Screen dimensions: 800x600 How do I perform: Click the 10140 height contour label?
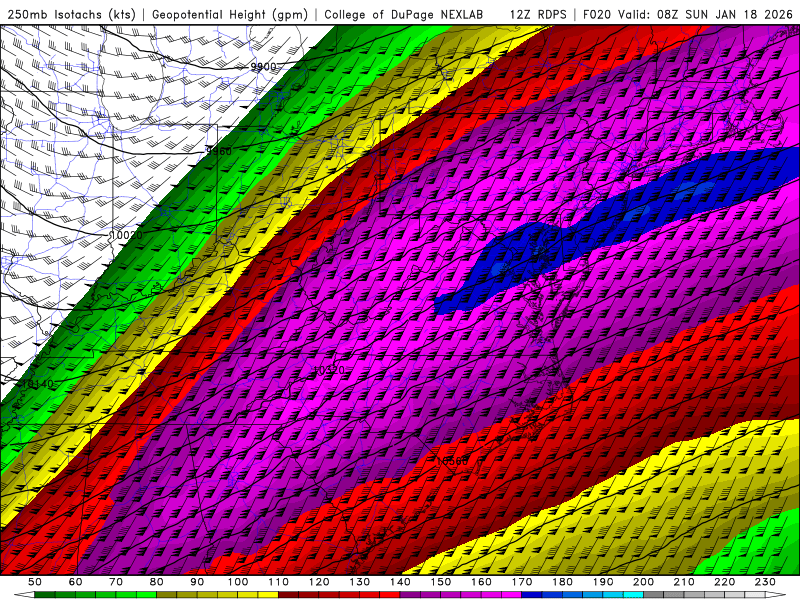pos(38,384)
